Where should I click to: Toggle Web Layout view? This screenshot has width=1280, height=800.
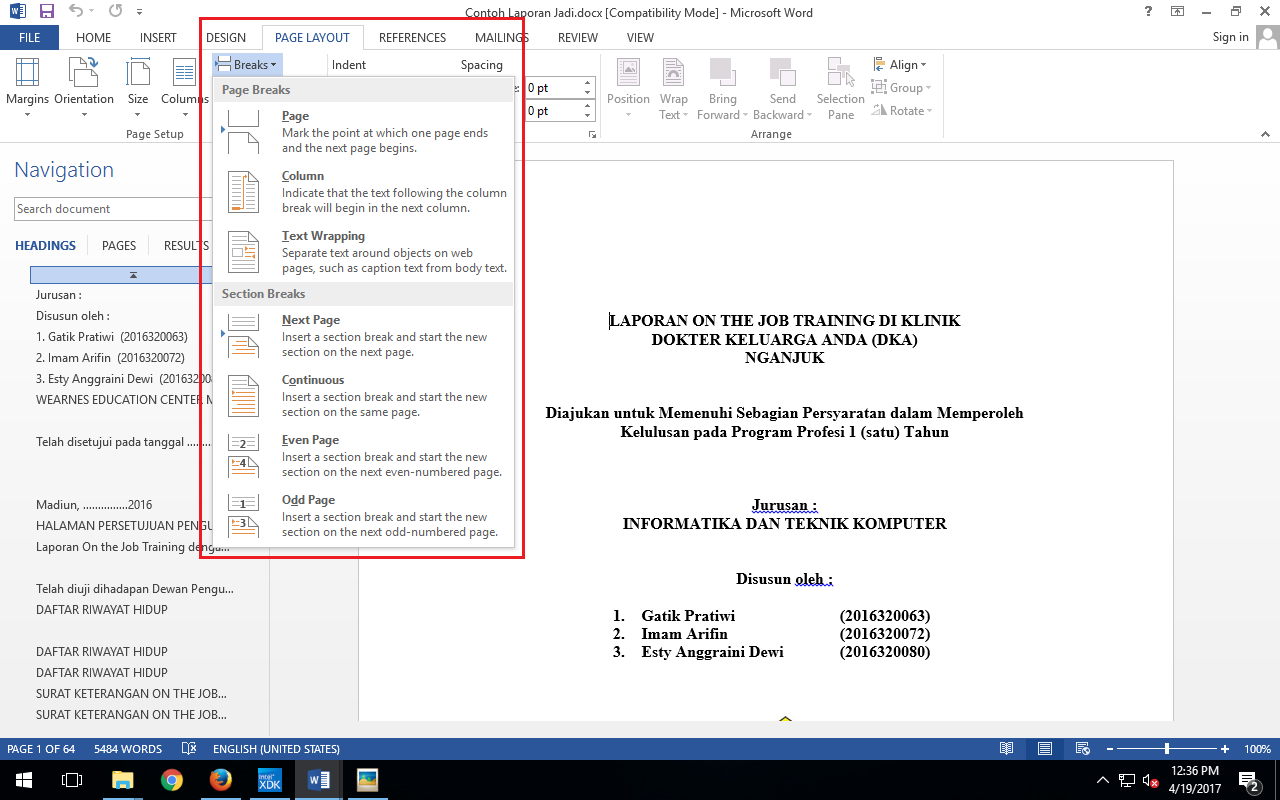click(x=1081, y=747)
